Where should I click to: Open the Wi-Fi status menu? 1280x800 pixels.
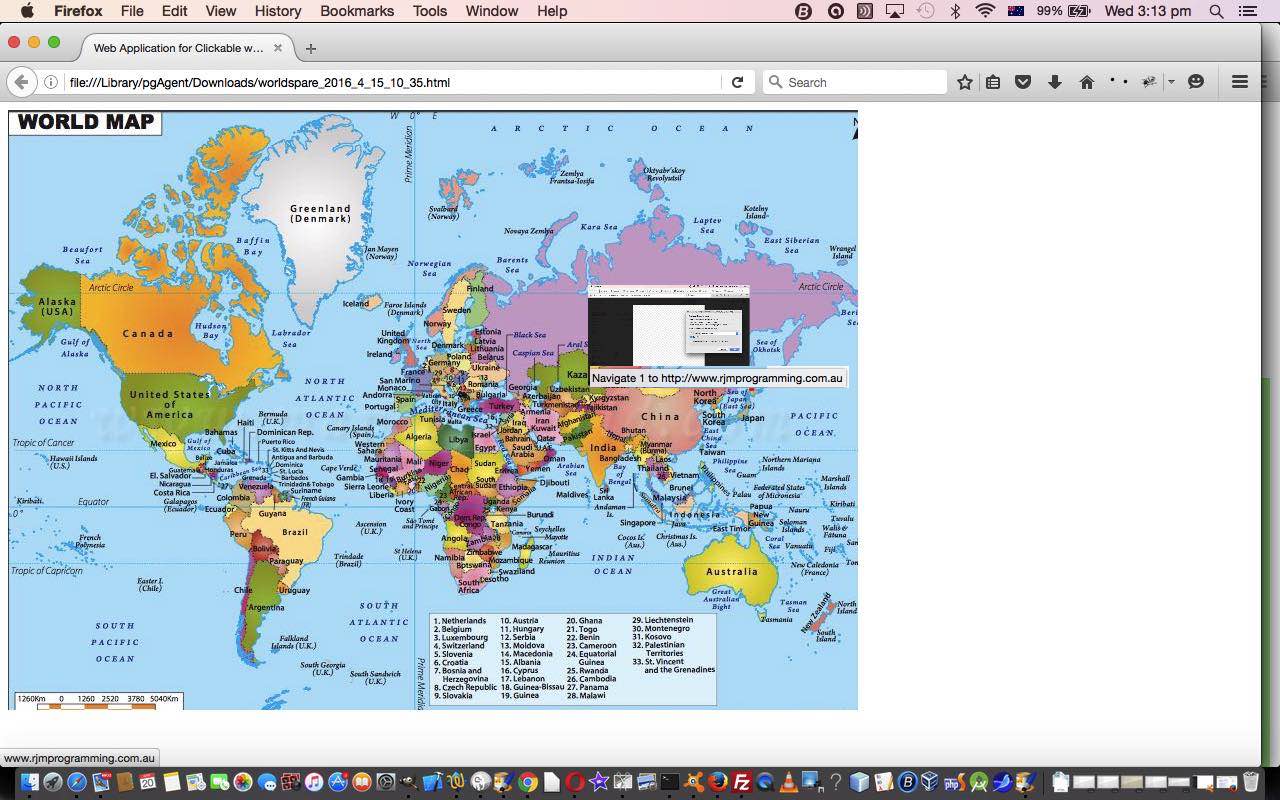coord(985,11)
